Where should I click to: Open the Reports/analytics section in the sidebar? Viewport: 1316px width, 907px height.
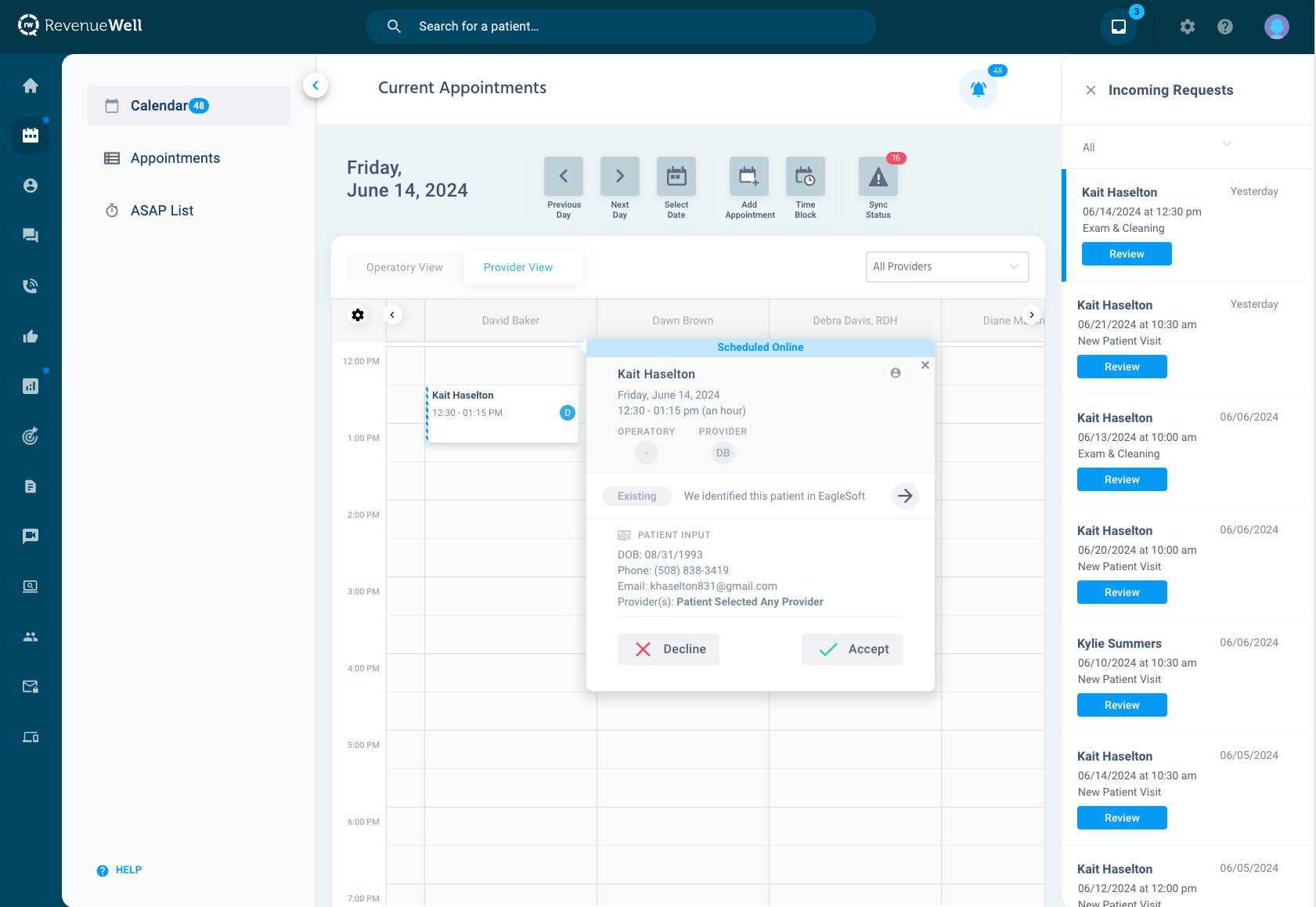point(31,385)
